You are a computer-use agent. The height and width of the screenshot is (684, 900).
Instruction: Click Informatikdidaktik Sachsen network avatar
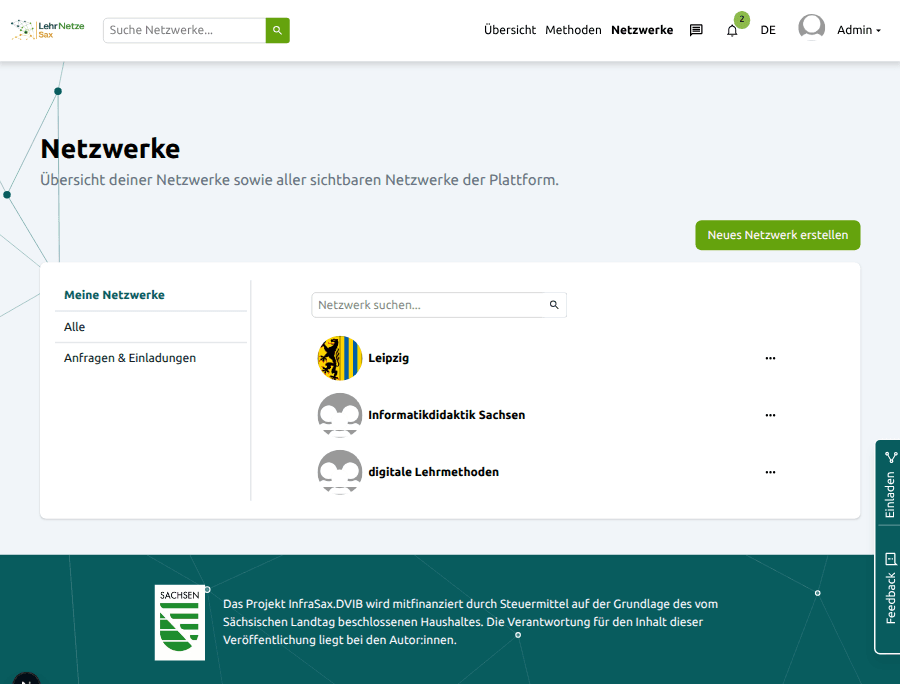click(340, 415)
